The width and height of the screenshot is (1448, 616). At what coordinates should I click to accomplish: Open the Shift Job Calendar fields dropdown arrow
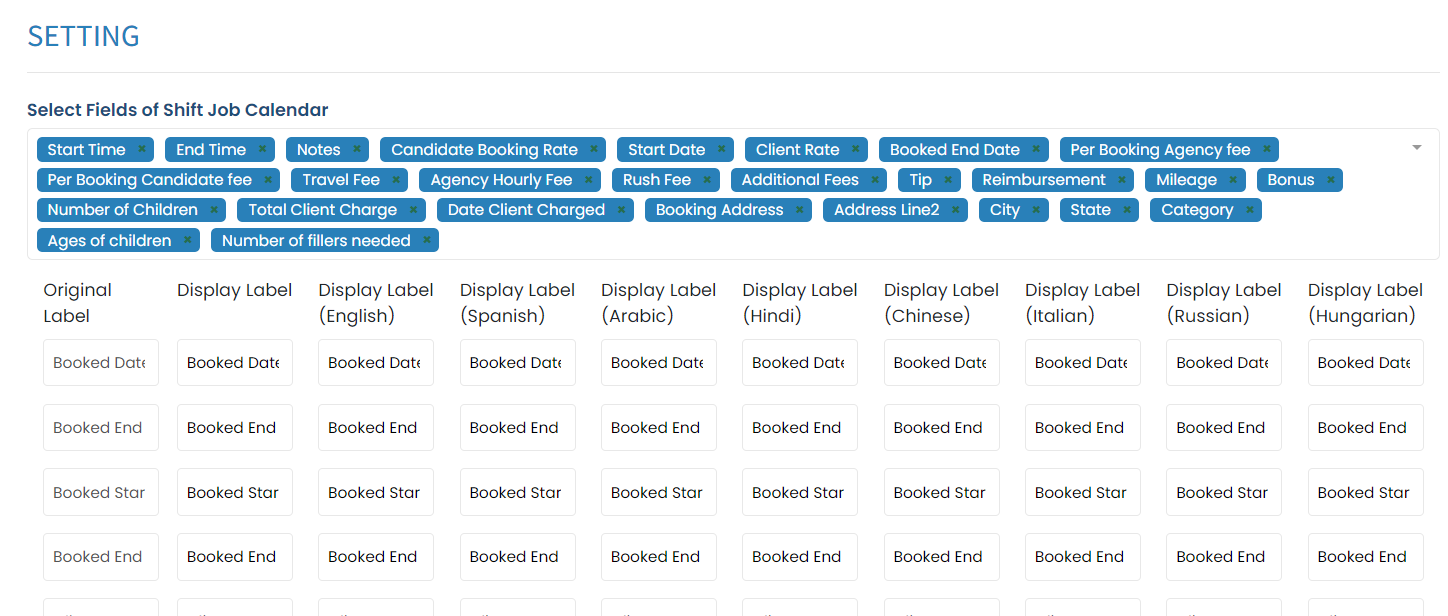tap(1417, 148)
